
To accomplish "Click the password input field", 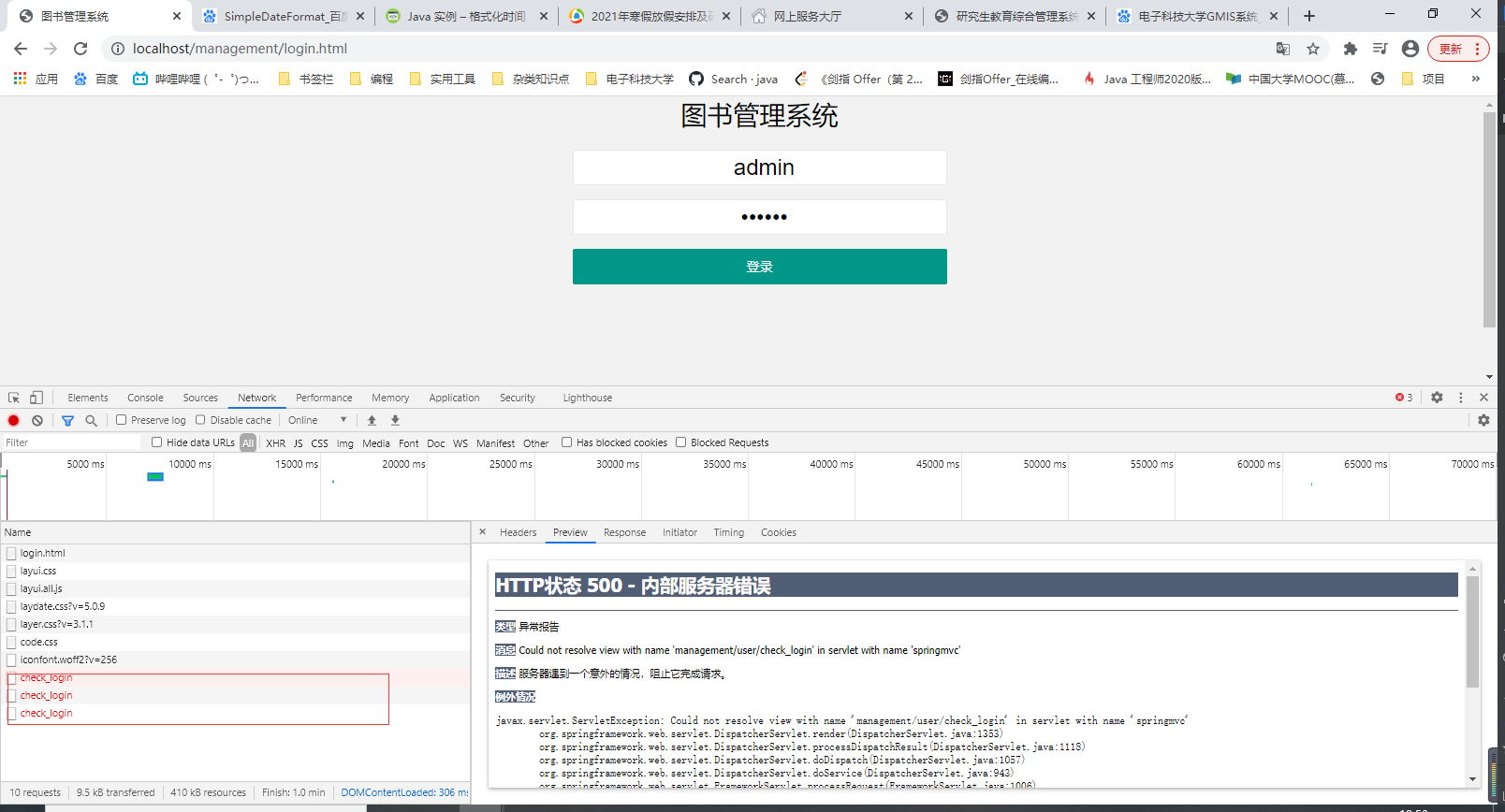I will tap(760, 217).
